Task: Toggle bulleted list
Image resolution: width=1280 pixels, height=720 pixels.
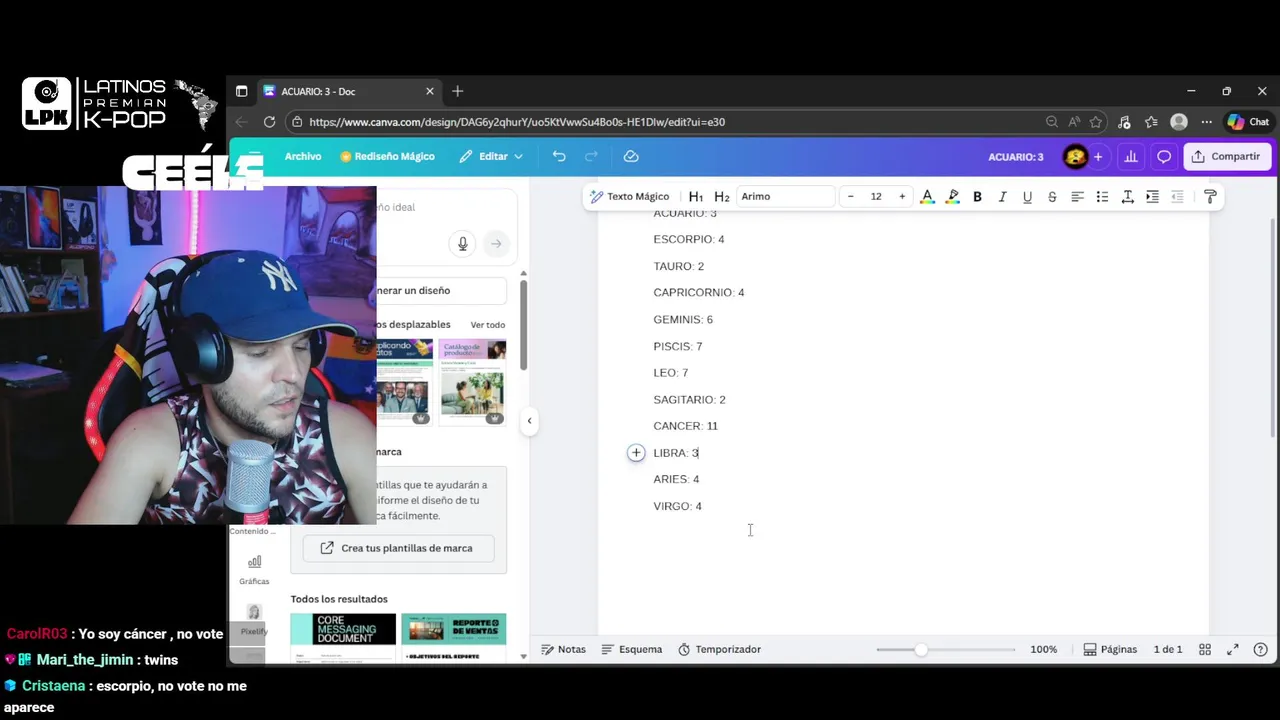Action: [1102, 196]
